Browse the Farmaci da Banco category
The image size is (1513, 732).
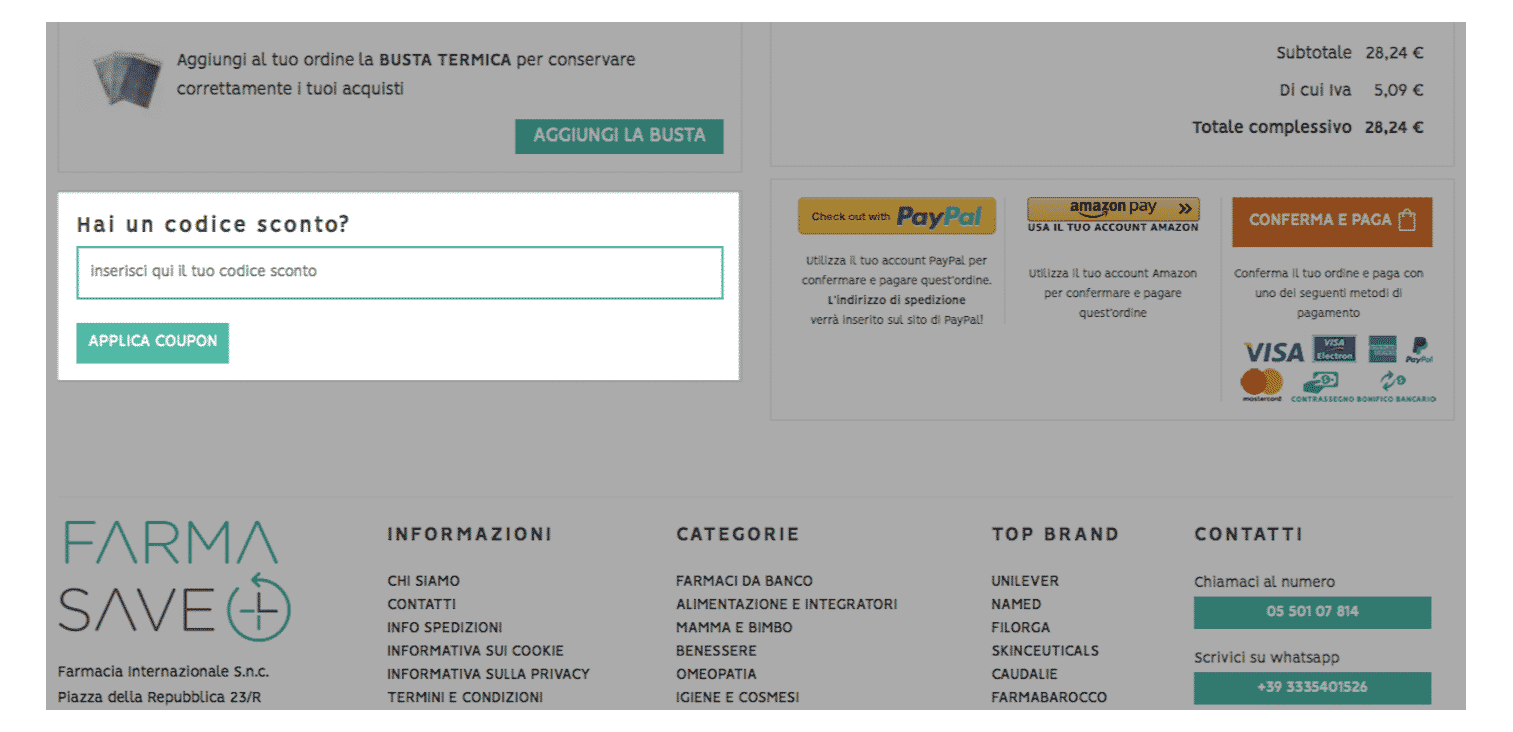(744, 581)
